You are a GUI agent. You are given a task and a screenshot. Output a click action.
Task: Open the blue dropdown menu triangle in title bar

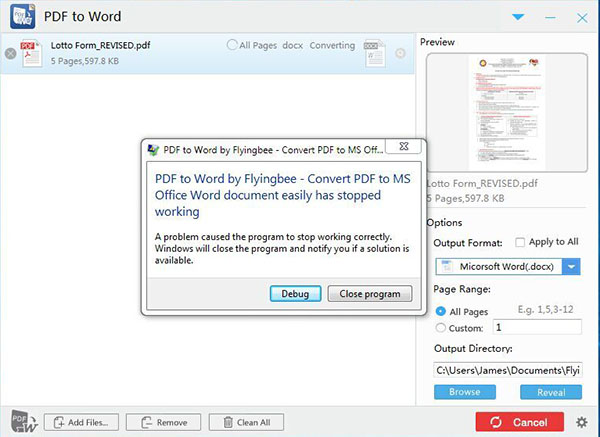pos(518,17)
